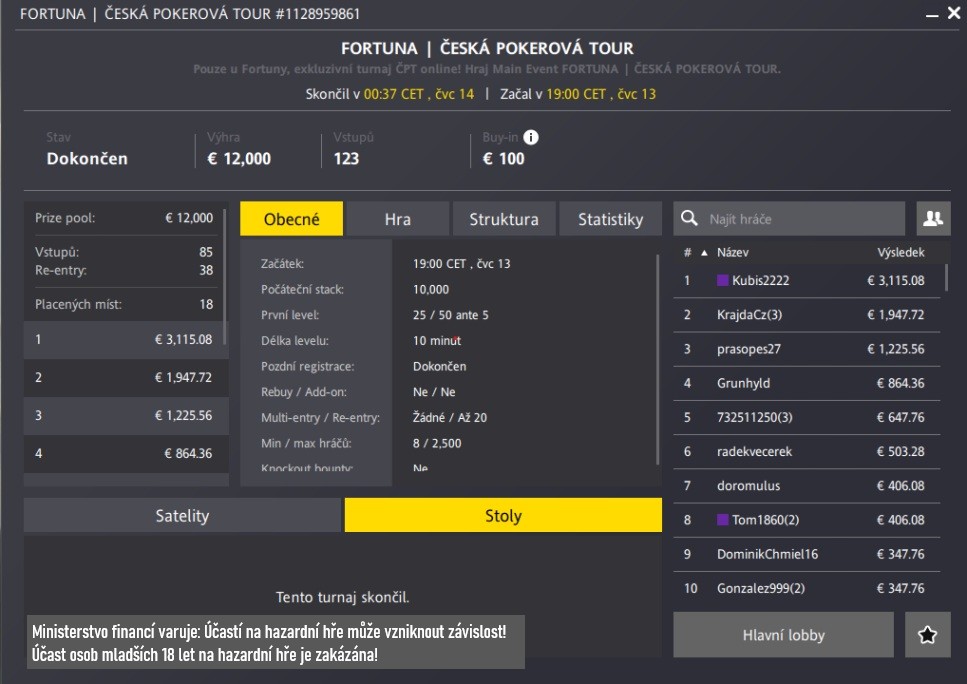The width and height of the screenshot is (967, 684).
Task: Sort by Výsledek column header
Action: coord(900,252)
